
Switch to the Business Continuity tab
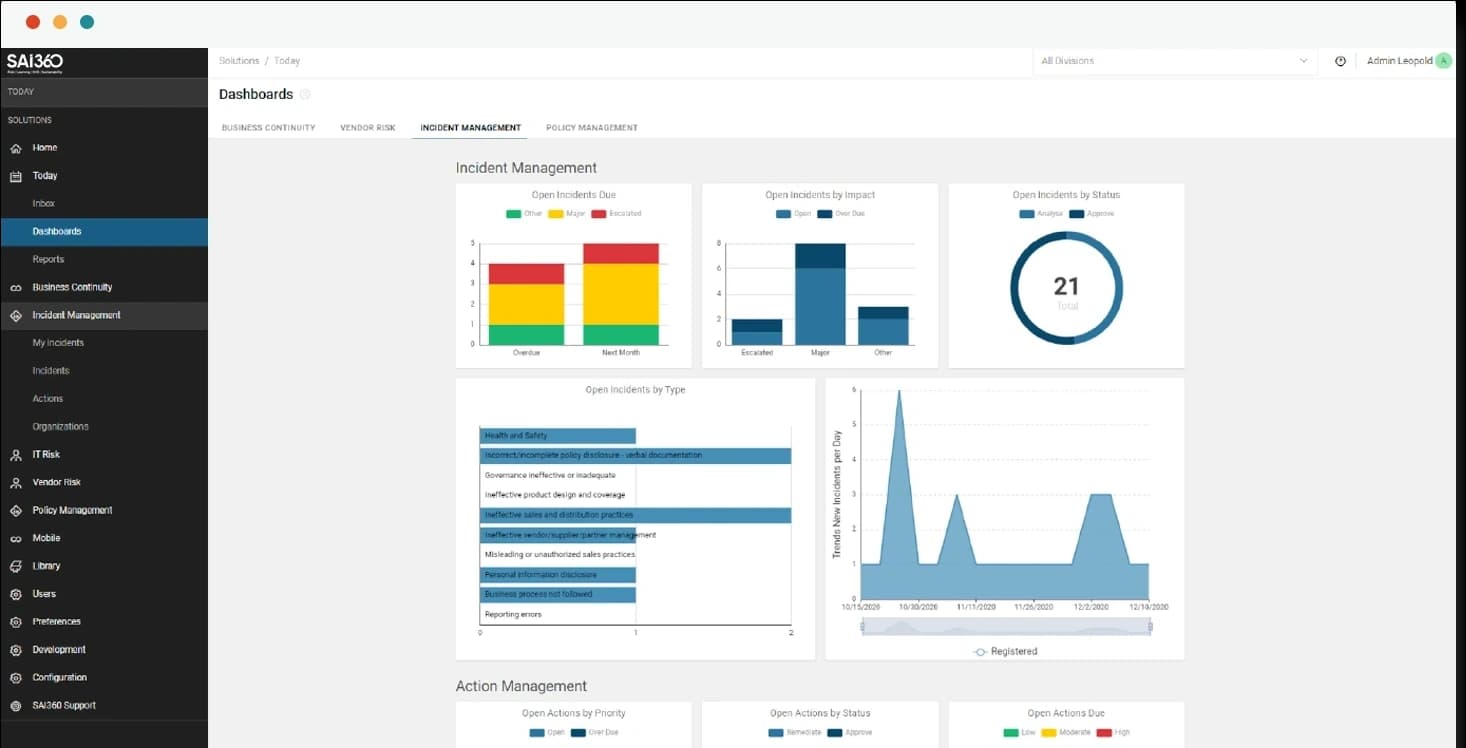[268, 128]
